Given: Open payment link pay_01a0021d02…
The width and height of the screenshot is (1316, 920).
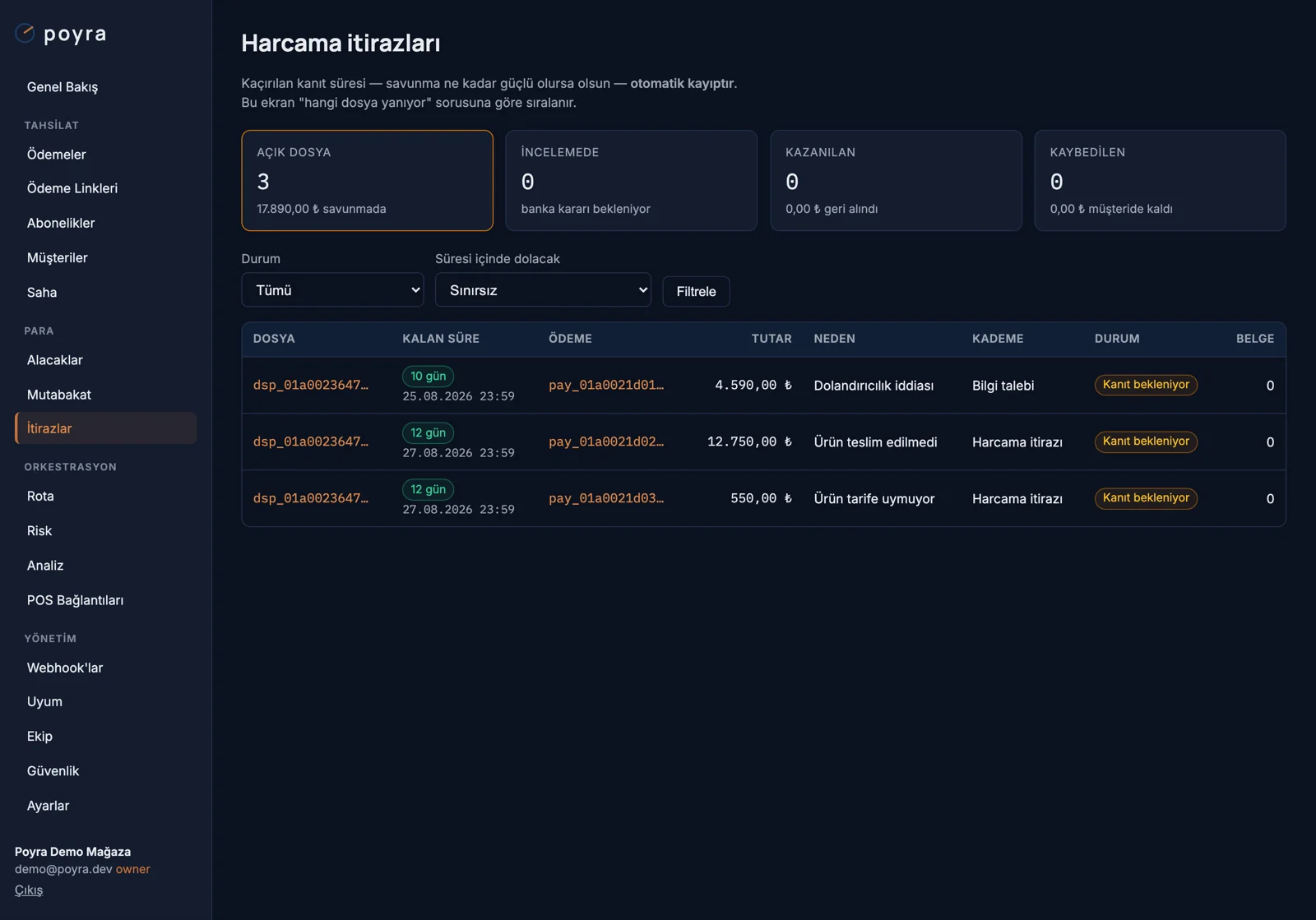Looking at the screenshot, I should point(606,442).
